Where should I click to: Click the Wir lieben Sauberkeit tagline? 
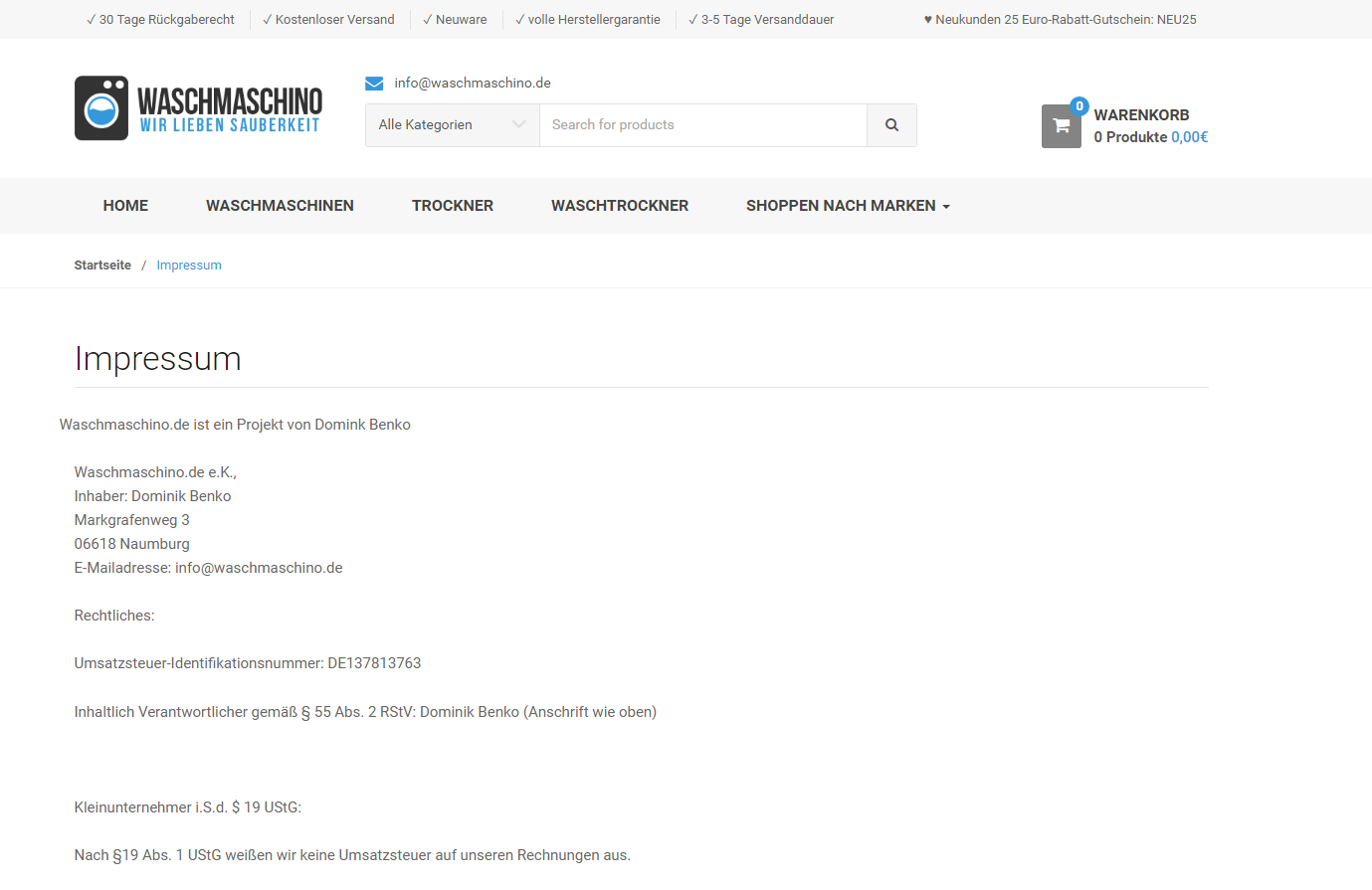click(x=230, y=125)
